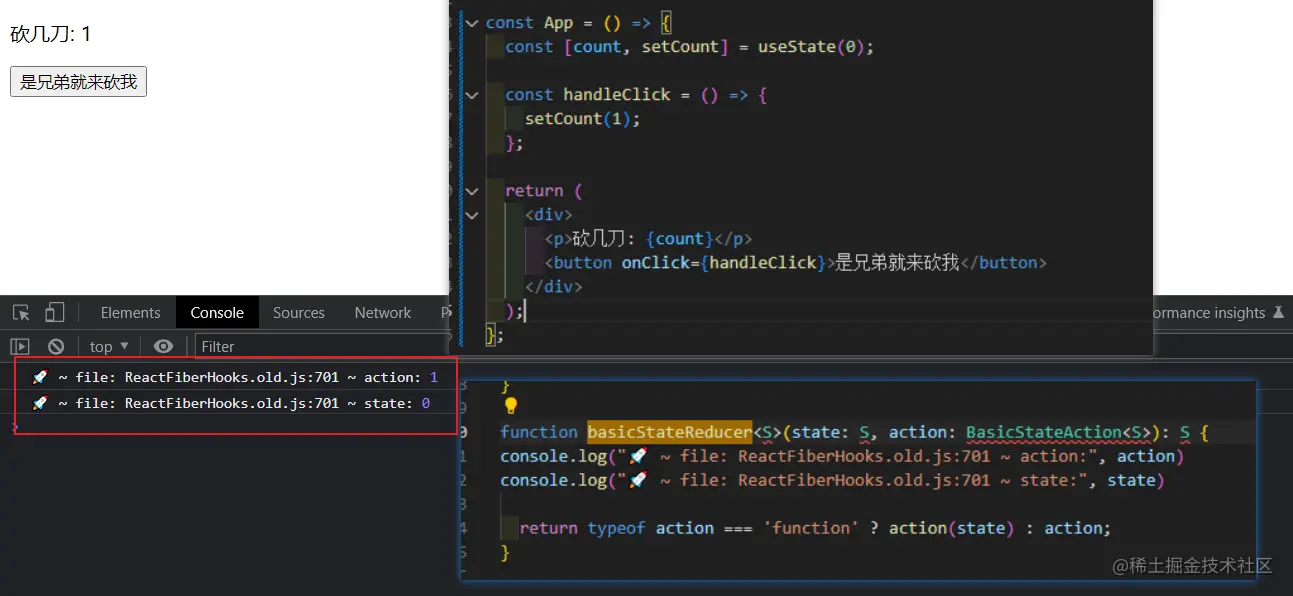Click the 'function' string literal
The width and height of the screenshot is (1293, 596).
[811, 528]
